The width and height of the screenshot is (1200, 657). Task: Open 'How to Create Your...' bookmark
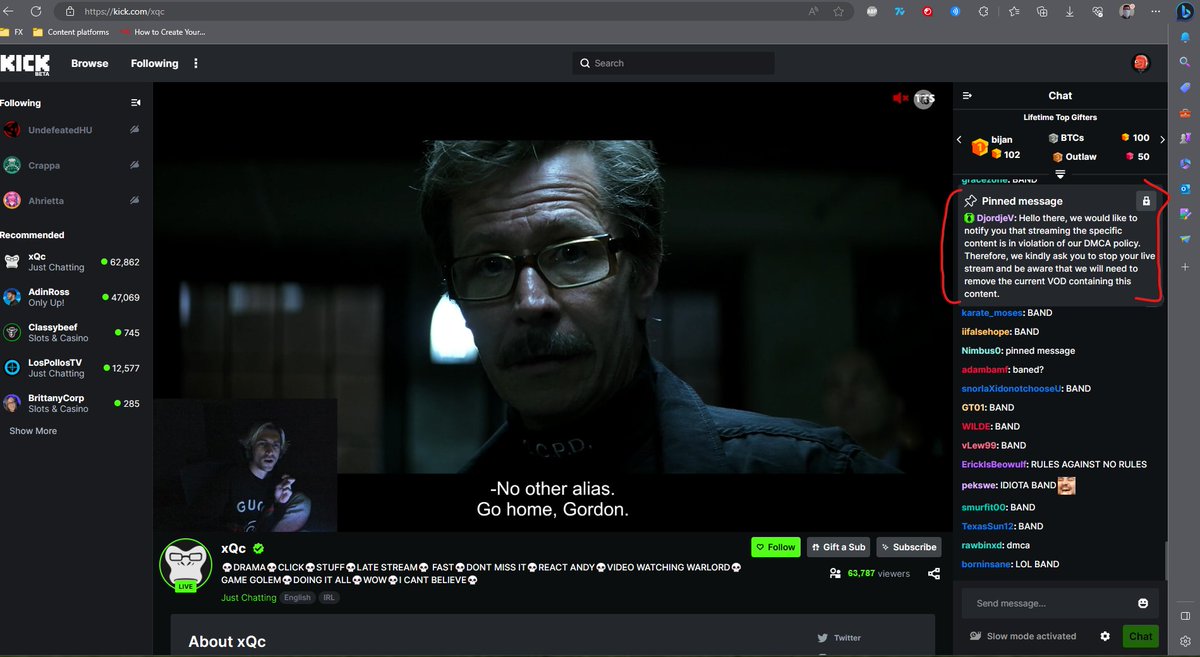point(163,32)
